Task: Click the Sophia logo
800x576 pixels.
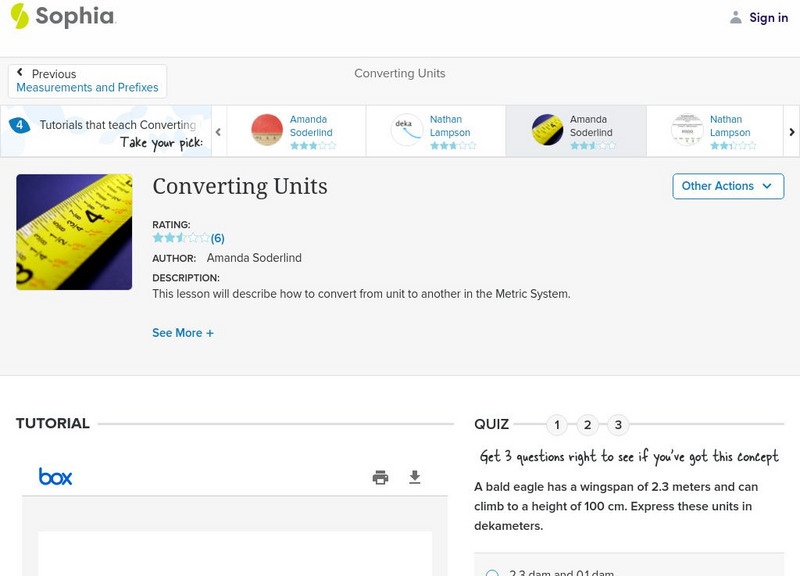Action: coord(62,16)
